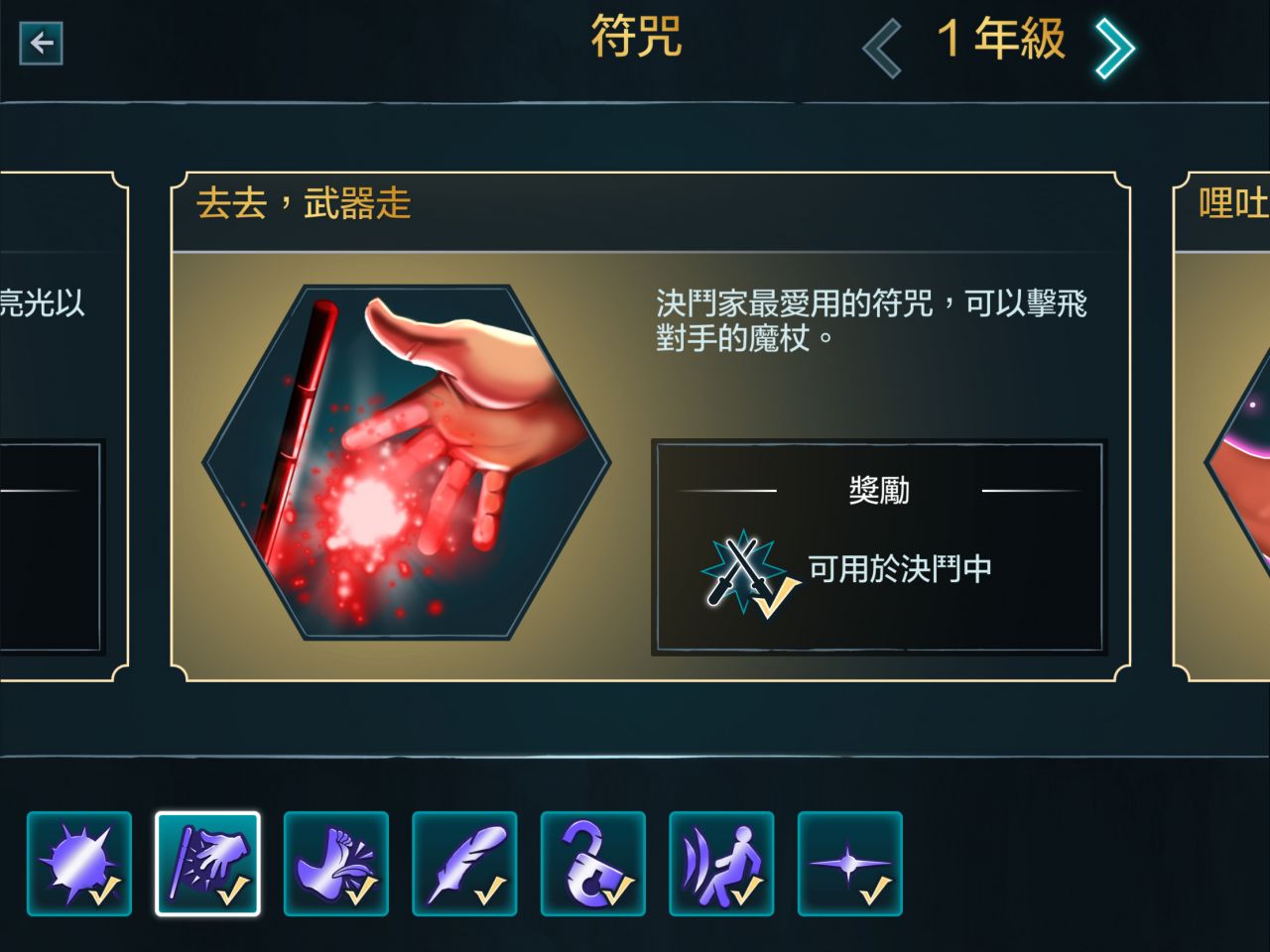
Task: Show the previous spell card on left
Action: (63, 426)
